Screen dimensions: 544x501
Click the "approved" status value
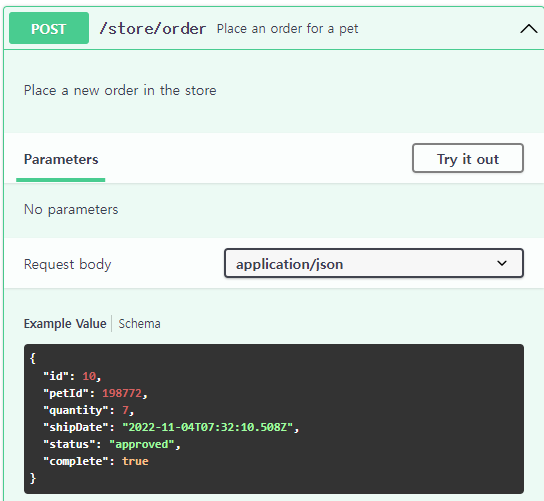coord(142,444)
